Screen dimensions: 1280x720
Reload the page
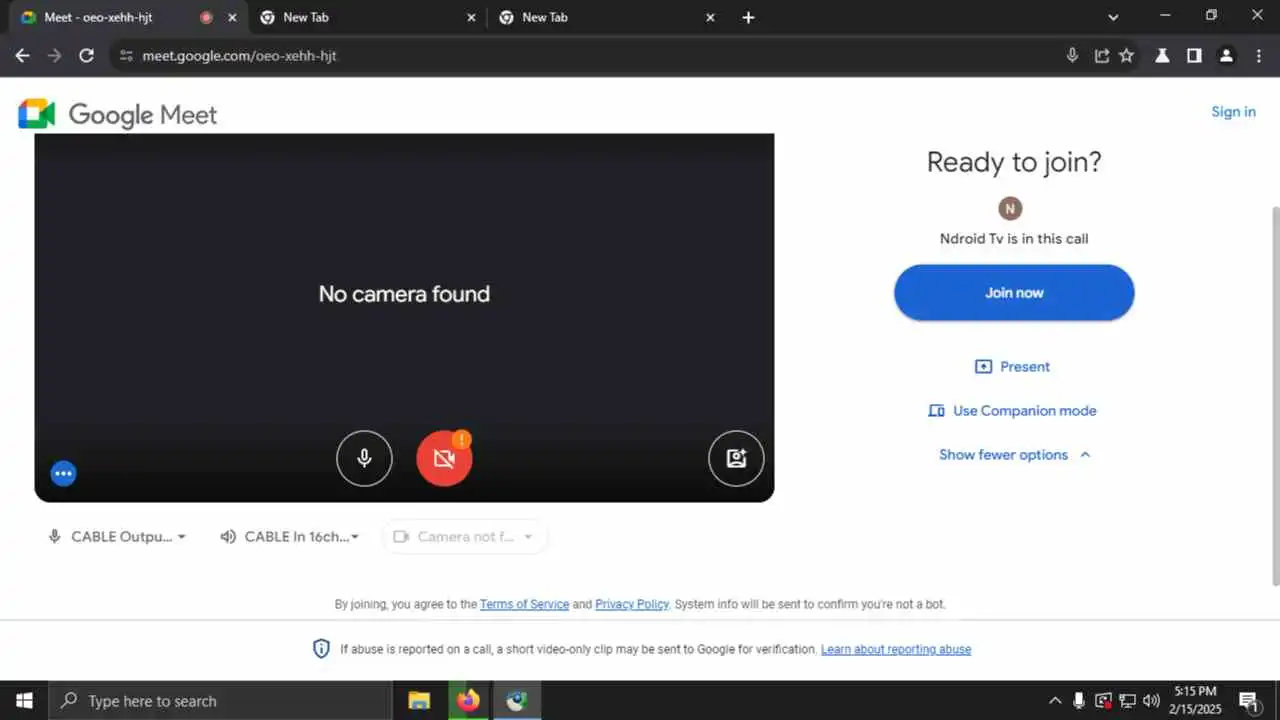tap(86, 56)
